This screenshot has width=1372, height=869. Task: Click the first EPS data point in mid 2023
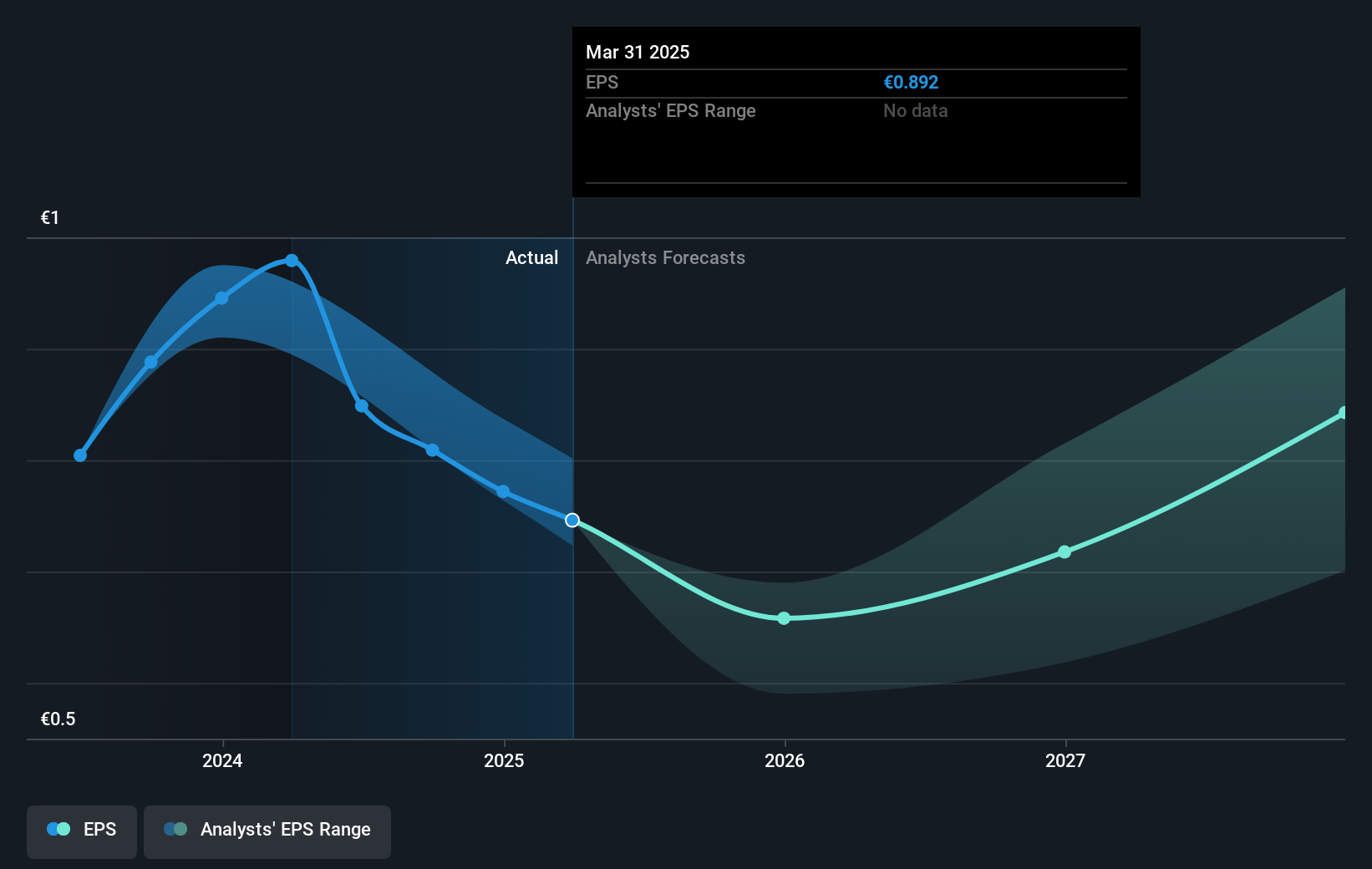click(x=80, y=455)
